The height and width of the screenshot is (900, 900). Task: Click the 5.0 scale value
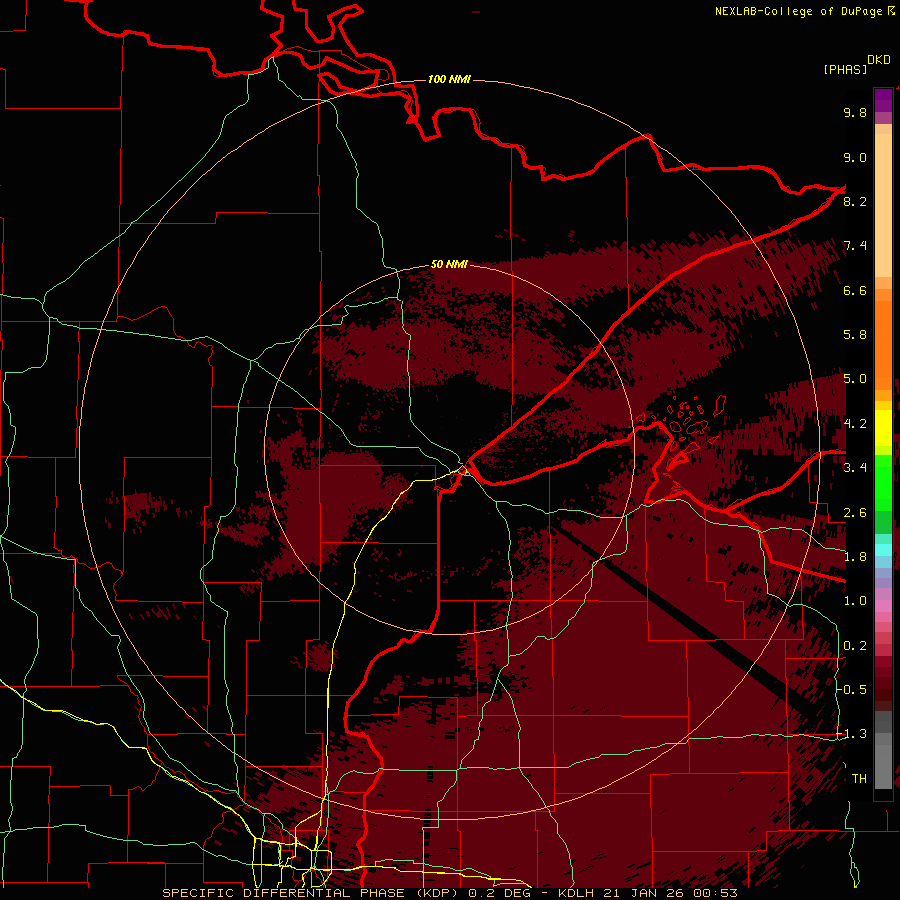855,379
